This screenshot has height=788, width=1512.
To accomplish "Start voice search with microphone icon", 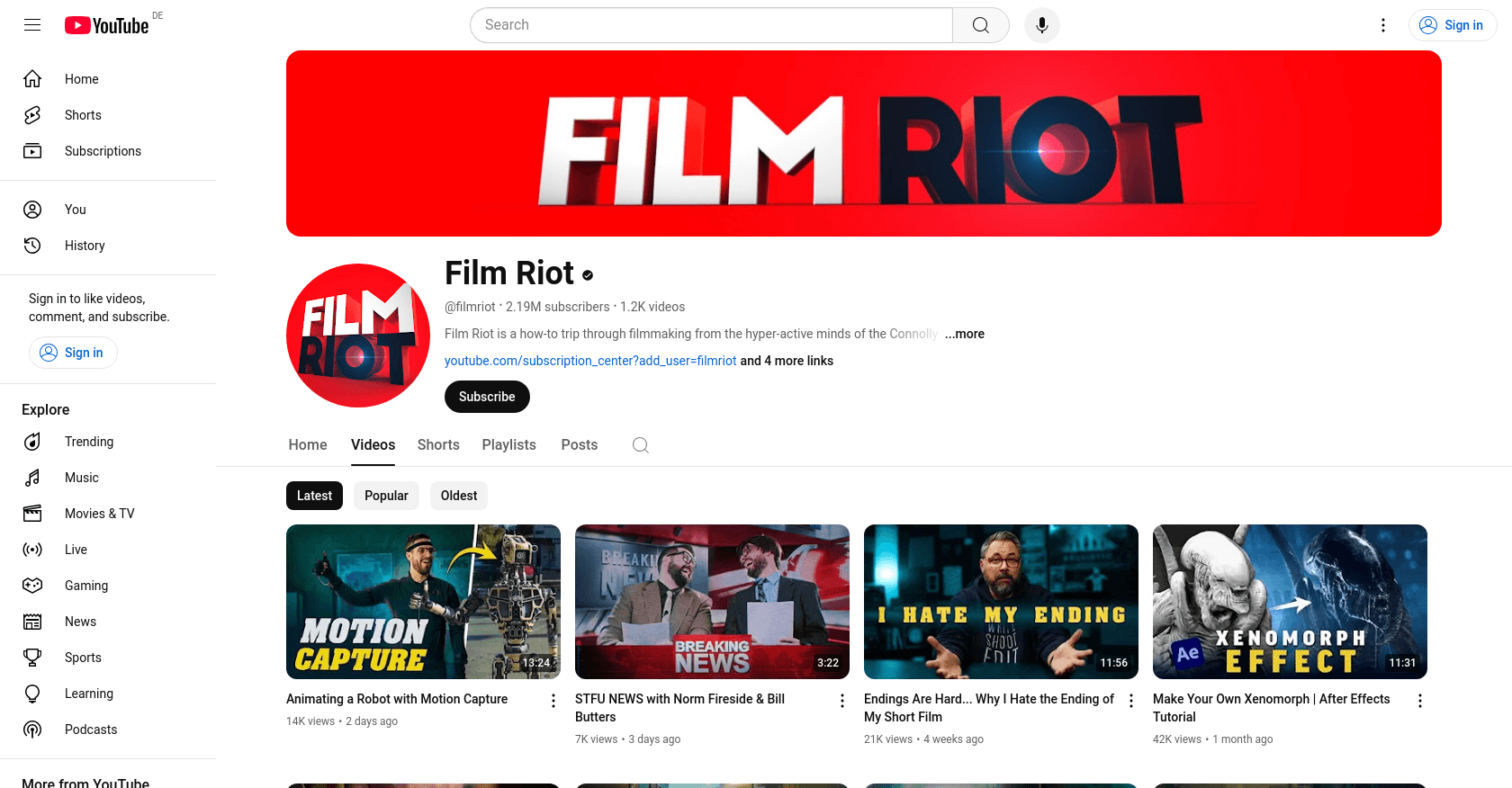I will (1041, 25).
